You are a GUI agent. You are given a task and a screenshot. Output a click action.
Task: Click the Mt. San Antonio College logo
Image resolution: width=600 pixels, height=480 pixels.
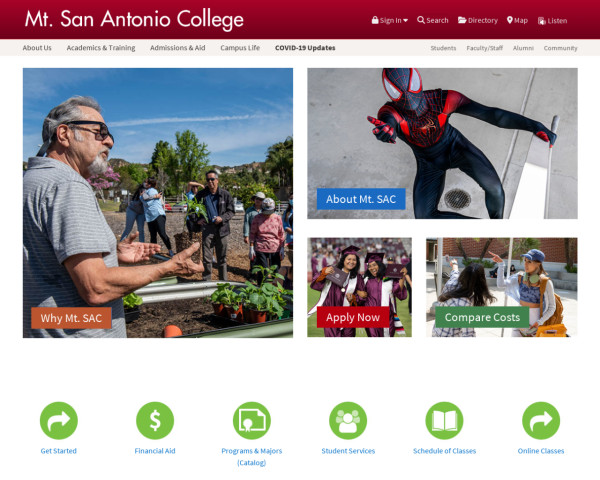[x=134, y=19]
